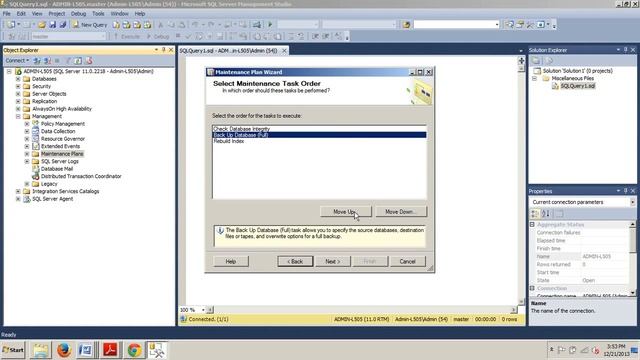Click the red last icon in Object Explorer toolbar
The width and height of the screenshot is (640, 360).
tap(89, 60)
